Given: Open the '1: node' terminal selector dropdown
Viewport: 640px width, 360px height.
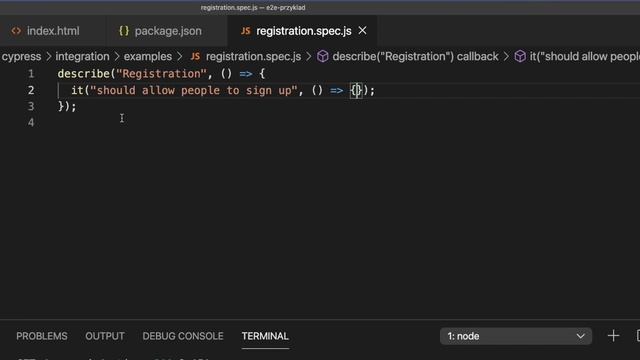Looking at the screenshot, I should [x=516, y=336].
